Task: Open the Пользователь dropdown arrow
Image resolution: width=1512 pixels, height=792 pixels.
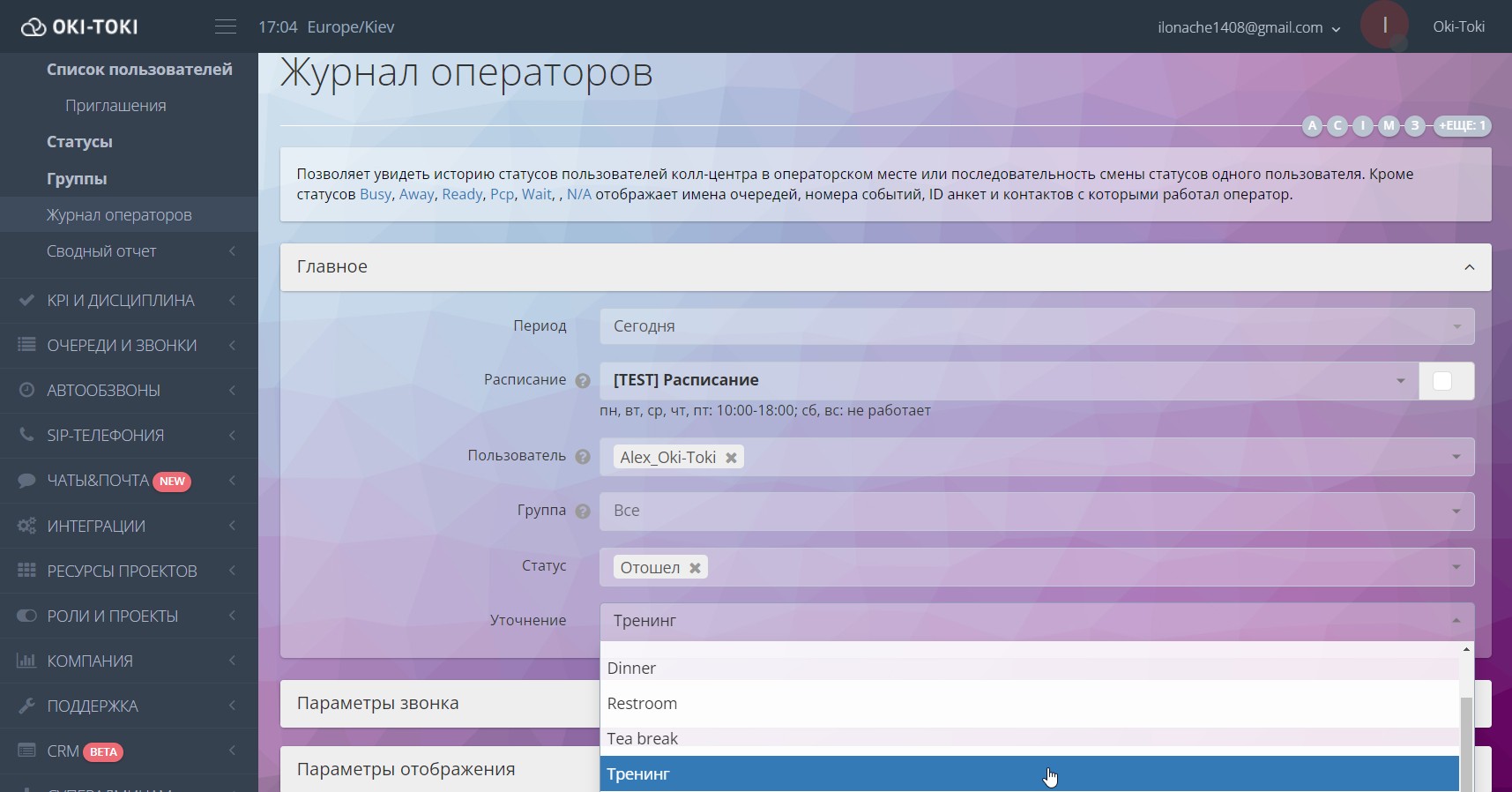Action: point(1456,457)
